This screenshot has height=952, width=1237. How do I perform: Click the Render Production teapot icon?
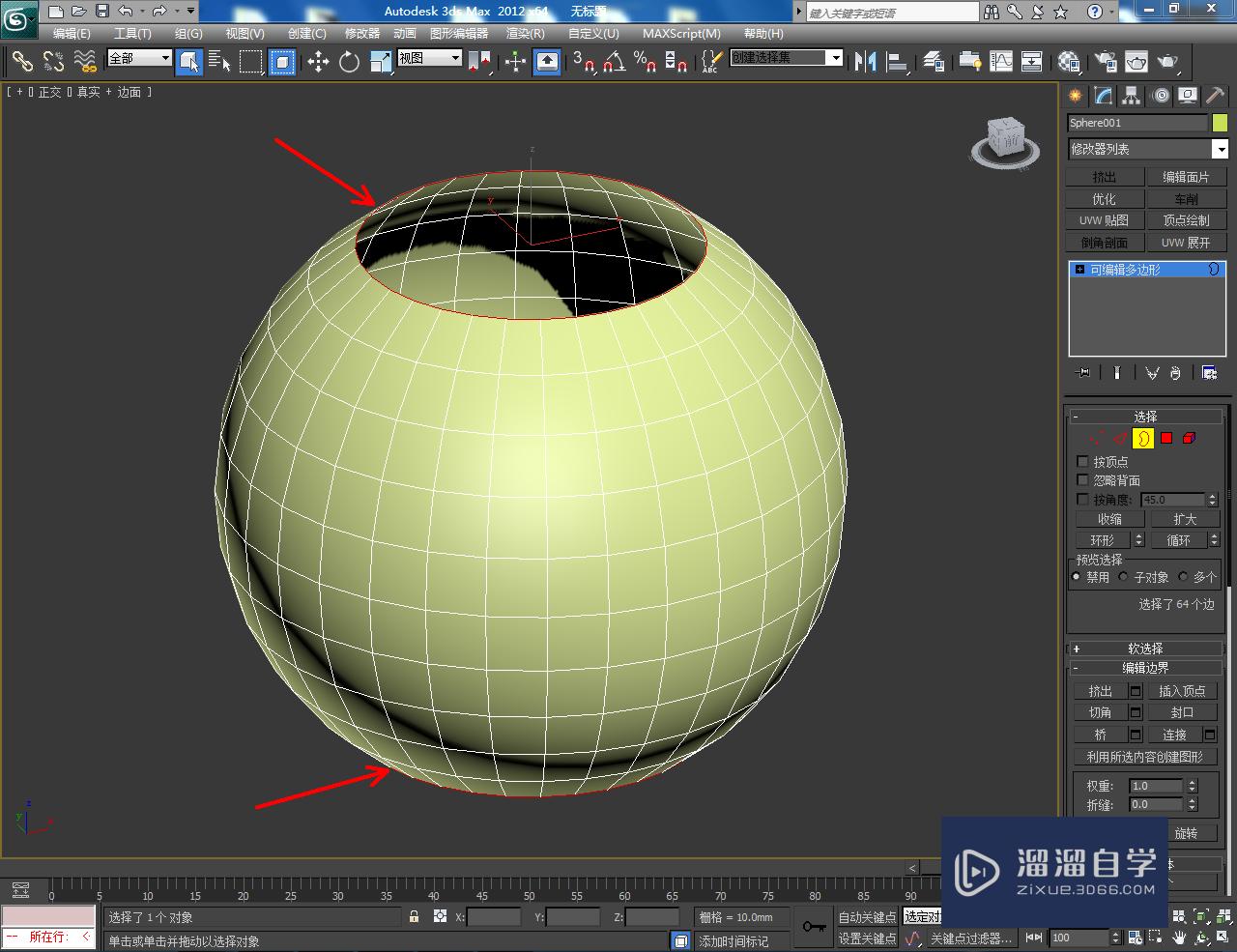point(1169,62)
